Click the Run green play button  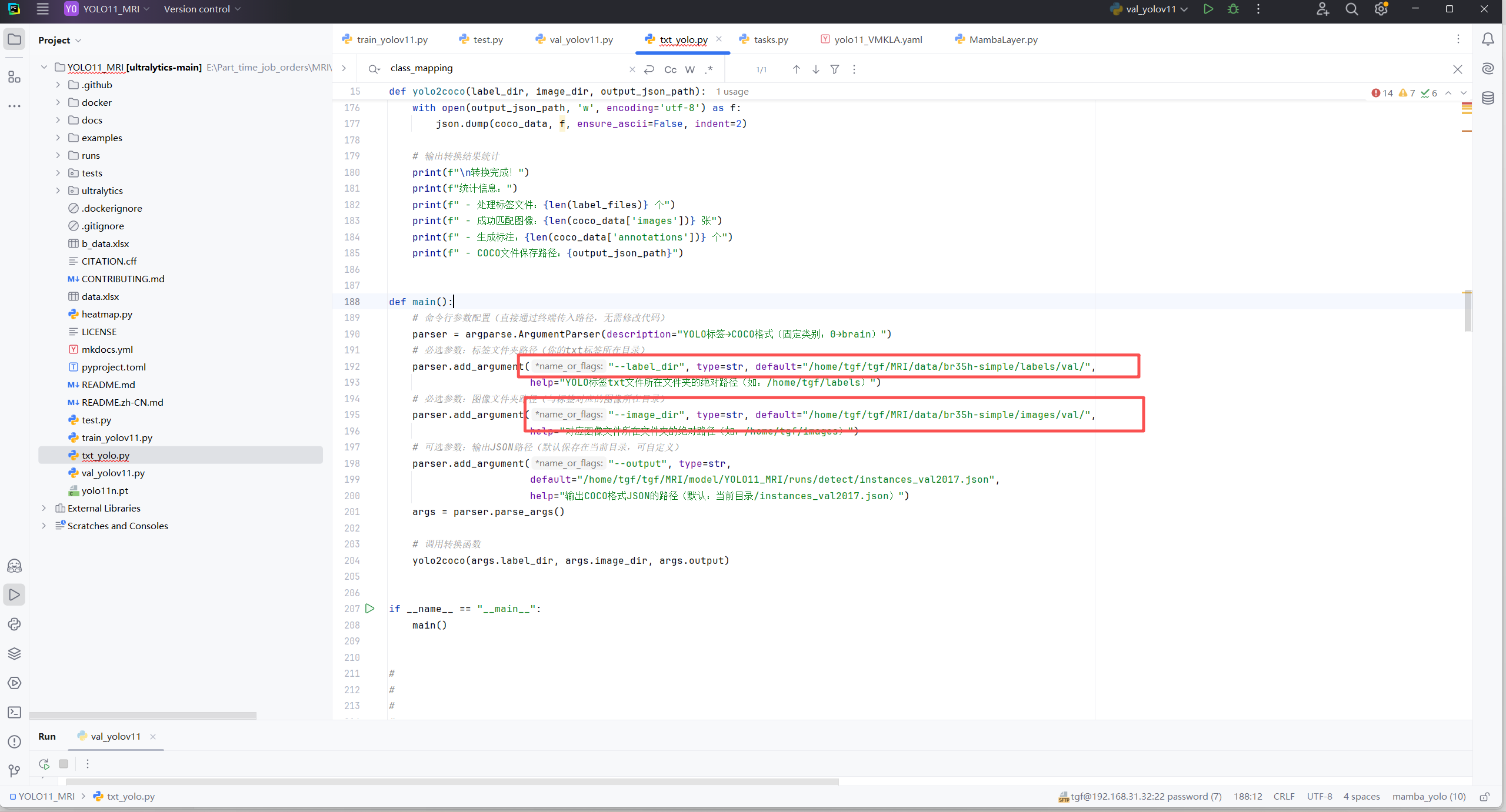click(1208, 9)
